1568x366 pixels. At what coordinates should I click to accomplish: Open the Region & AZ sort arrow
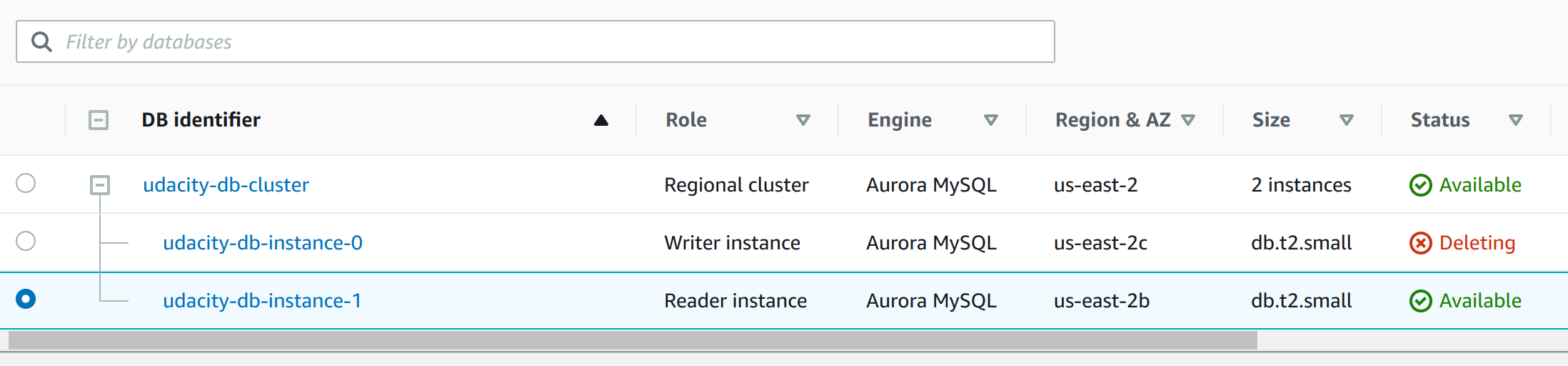[x=1188, y=120]
